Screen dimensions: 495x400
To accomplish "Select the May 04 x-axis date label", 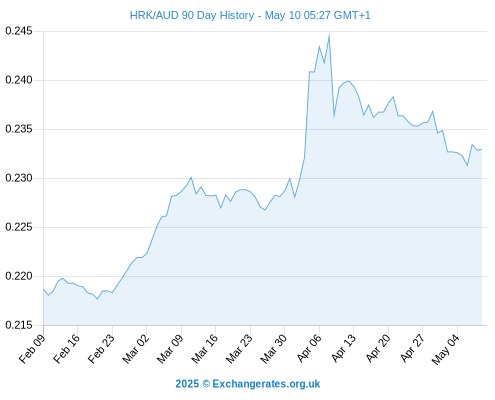I will 446,349.
